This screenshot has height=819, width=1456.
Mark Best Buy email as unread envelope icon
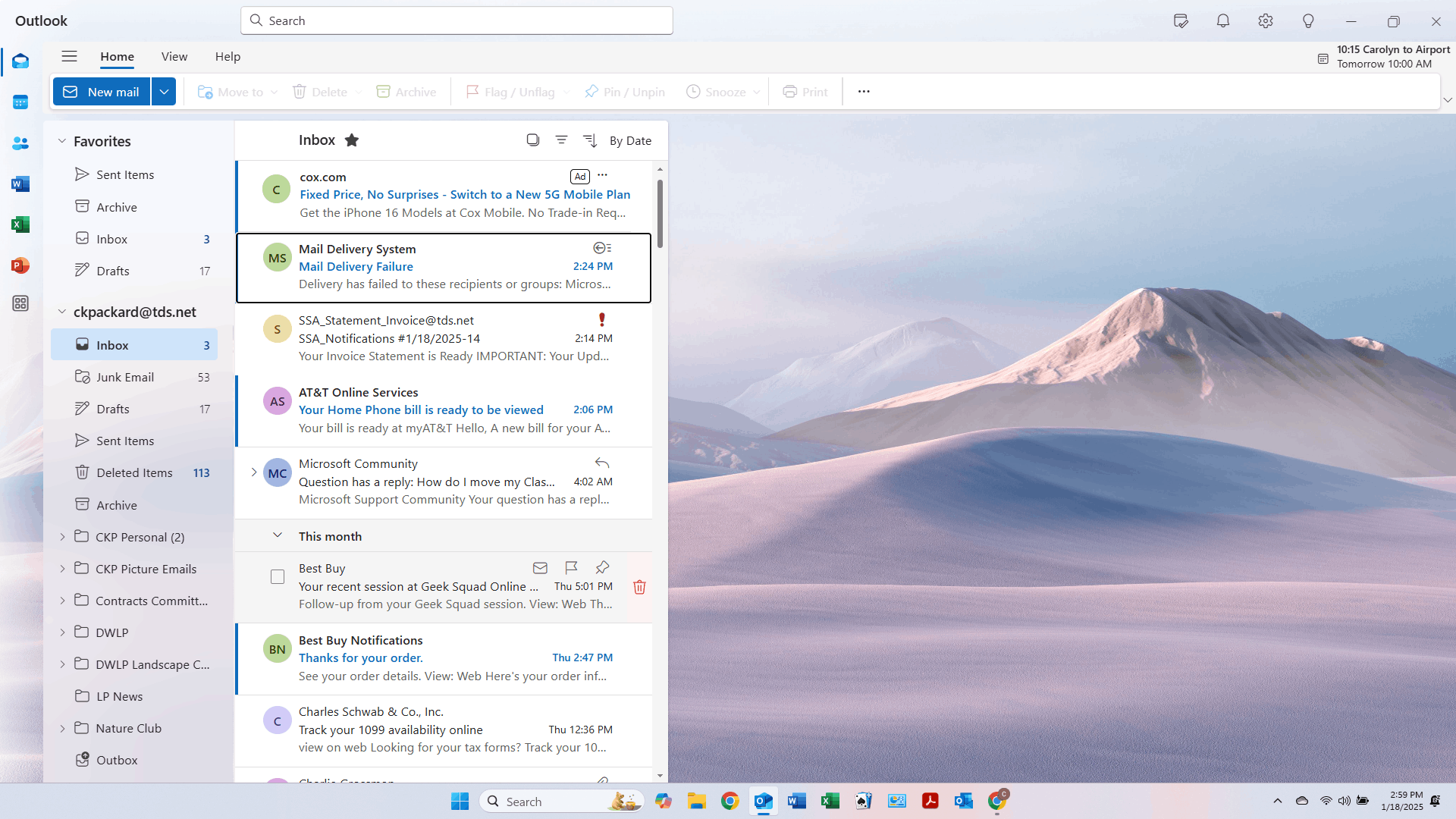click(540, 567)
